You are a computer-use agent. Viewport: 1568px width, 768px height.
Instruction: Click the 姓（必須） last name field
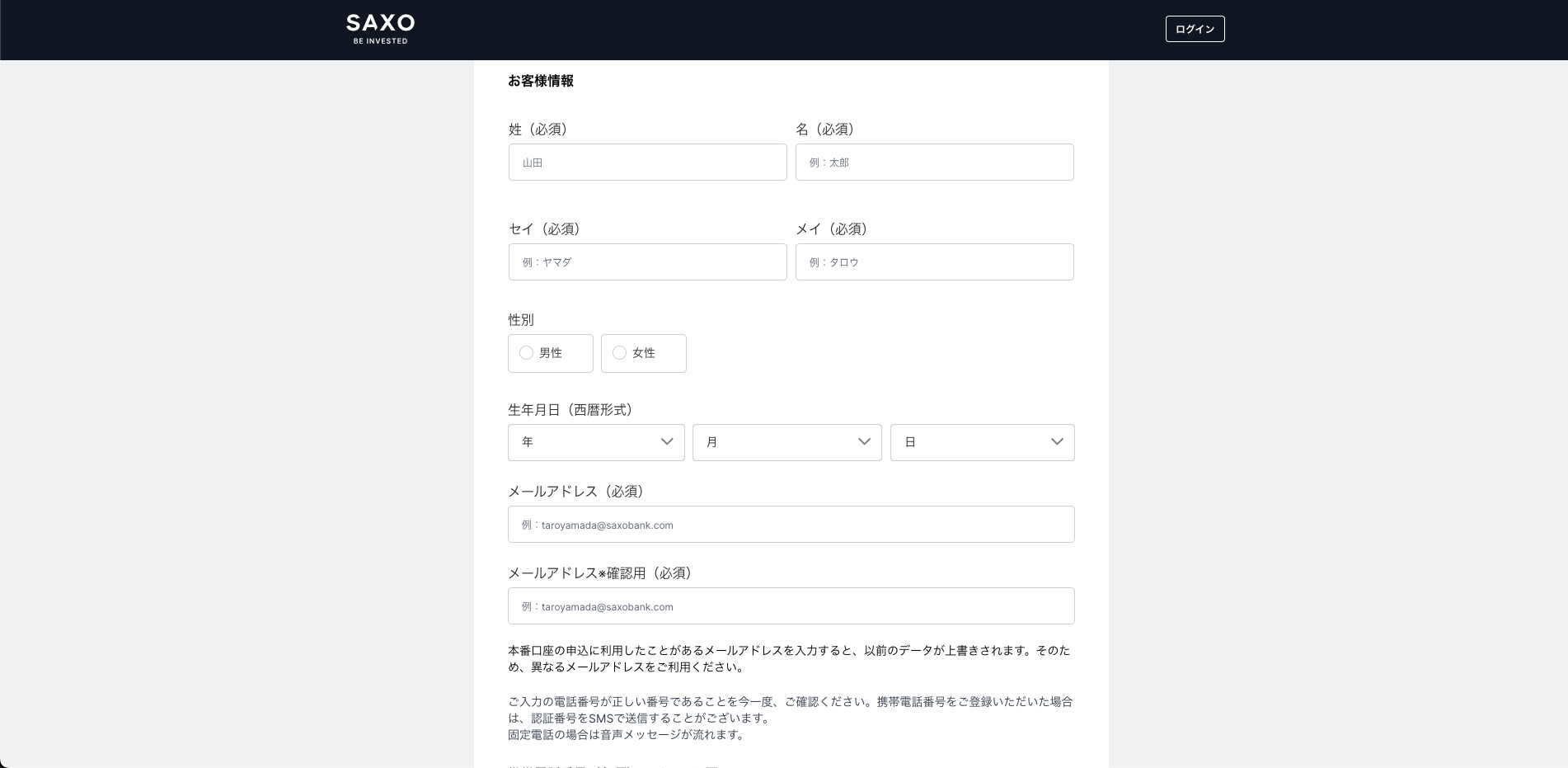click(647, 162)
